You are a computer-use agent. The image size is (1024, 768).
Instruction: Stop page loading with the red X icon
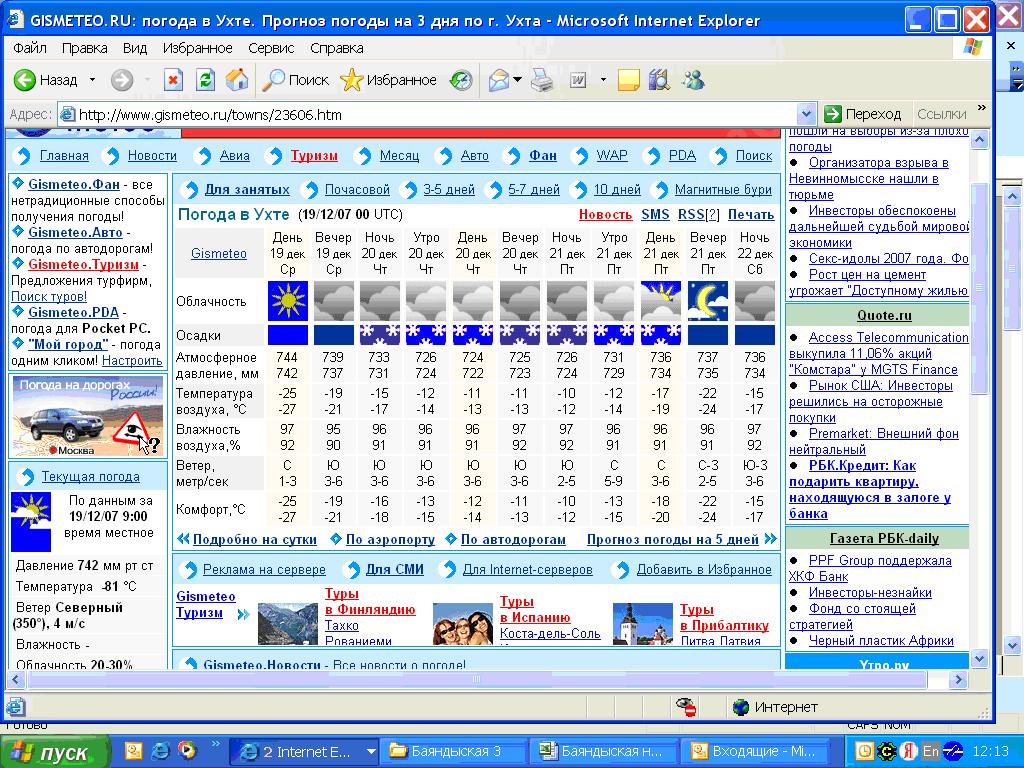(172, 80)
